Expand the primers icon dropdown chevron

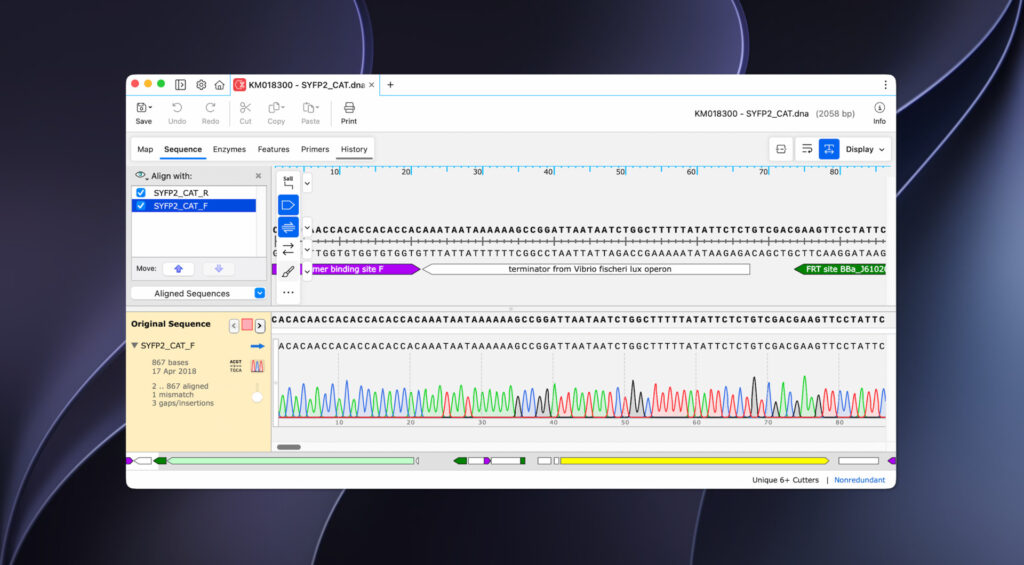click(x=307, y=250)
